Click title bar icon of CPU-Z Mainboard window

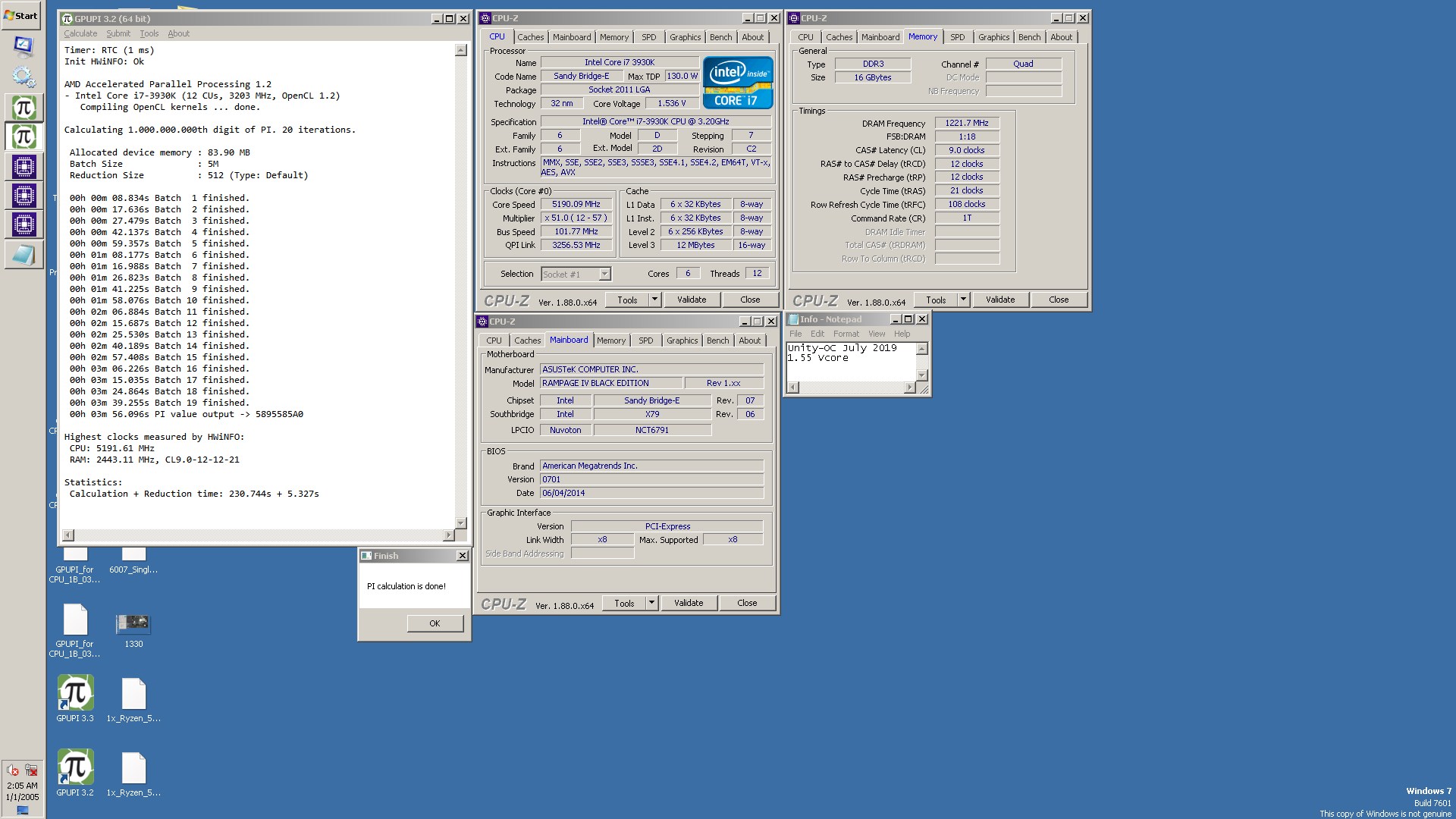[482, 322]
